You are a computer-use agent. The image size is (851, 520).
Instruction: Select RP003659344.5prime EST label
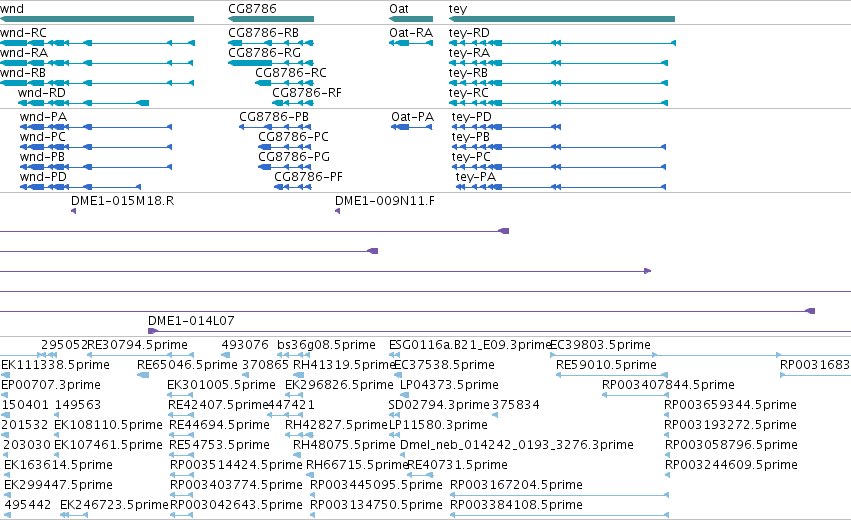(x=731, y=405)
